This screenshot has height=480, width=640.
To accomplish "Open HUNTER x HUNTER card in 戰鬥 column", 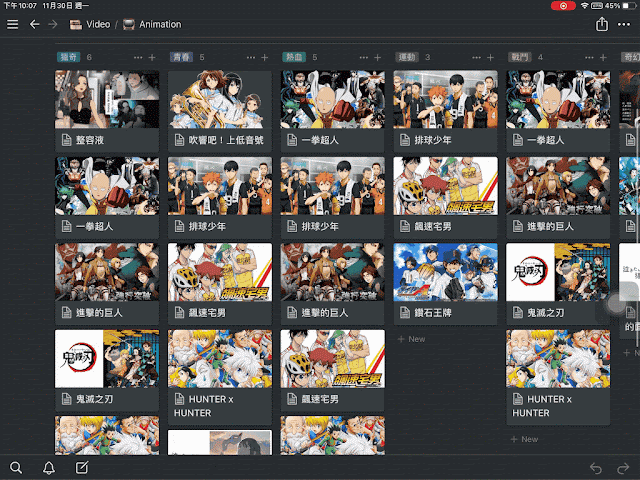I will 558,378.
